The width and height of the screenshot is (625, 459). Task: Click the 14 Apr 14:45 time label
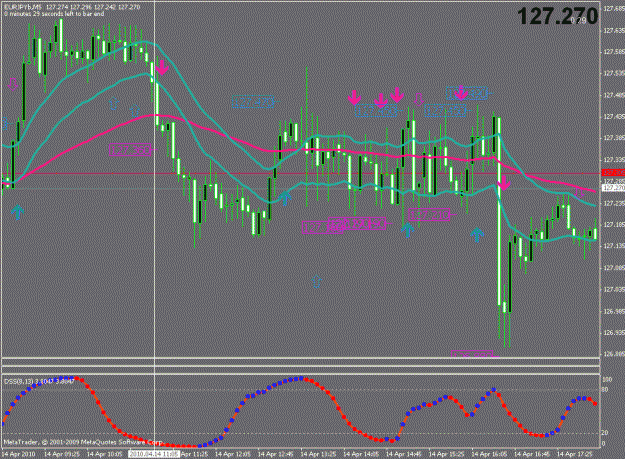click(x=404, y=454)
